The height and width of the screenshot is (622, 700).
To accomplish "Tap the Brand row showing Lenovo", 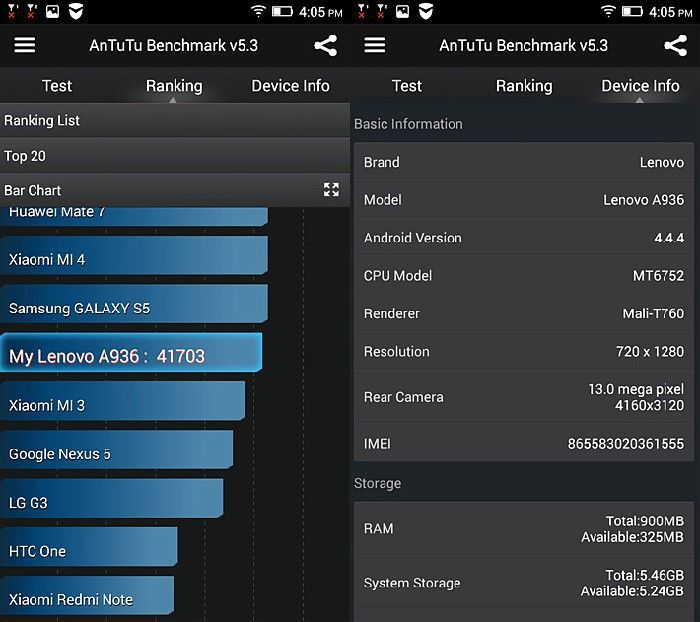I will click(524, 162).
